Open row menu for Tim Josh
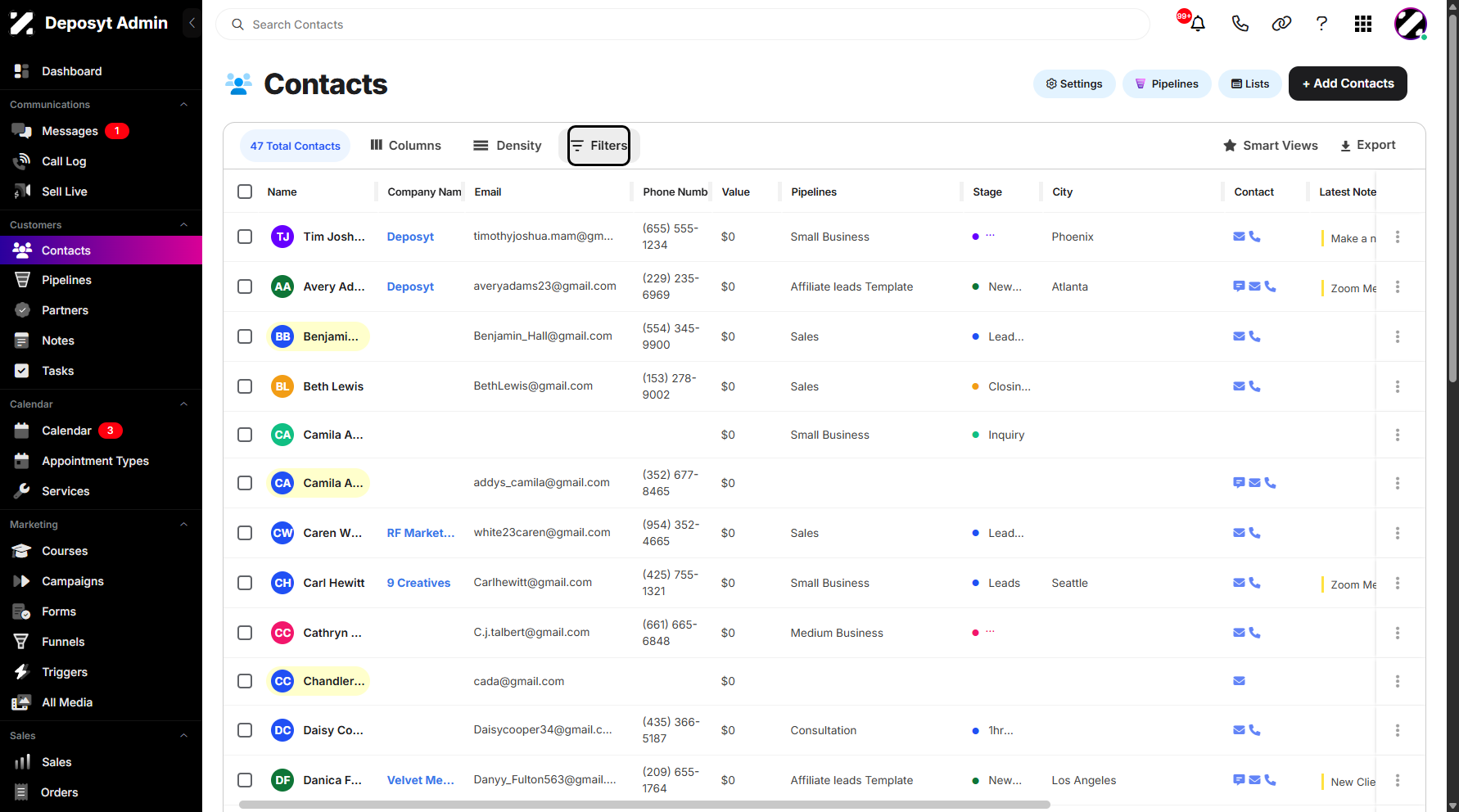This screenshot has width=1459, height=812. pyautogui.click(x=1398, y=237)
